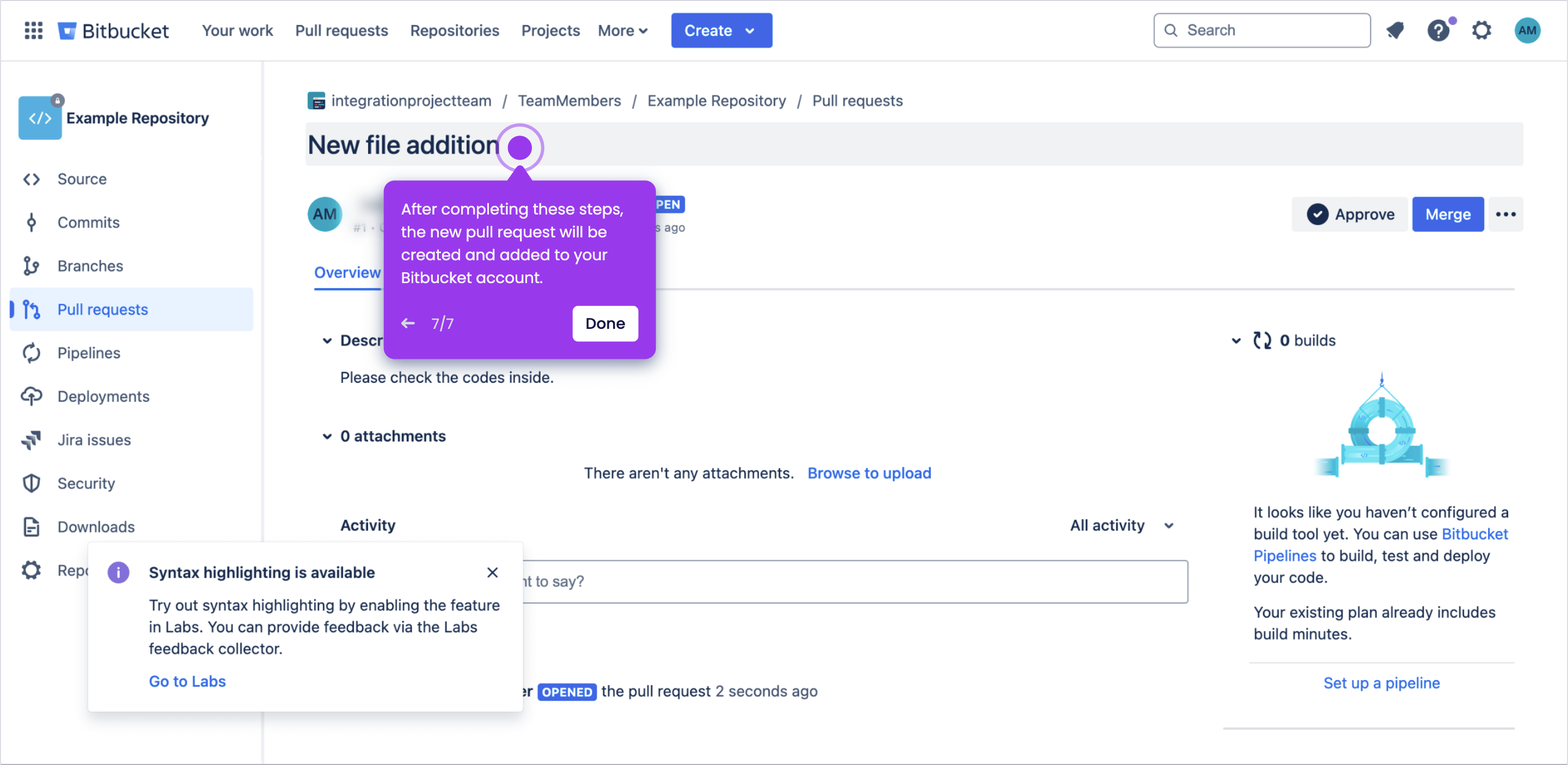Click Set up a pipeline link

pos(1382,683)
